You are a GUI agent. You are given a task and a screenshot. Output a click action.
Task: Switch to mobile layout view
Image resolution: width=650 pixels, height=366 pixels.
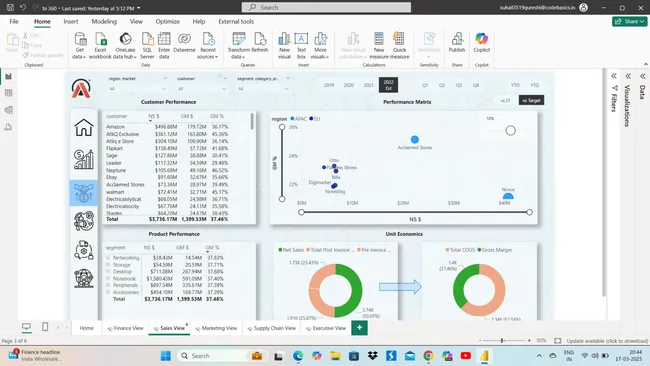pyautogui.click(x=45, y=327)
